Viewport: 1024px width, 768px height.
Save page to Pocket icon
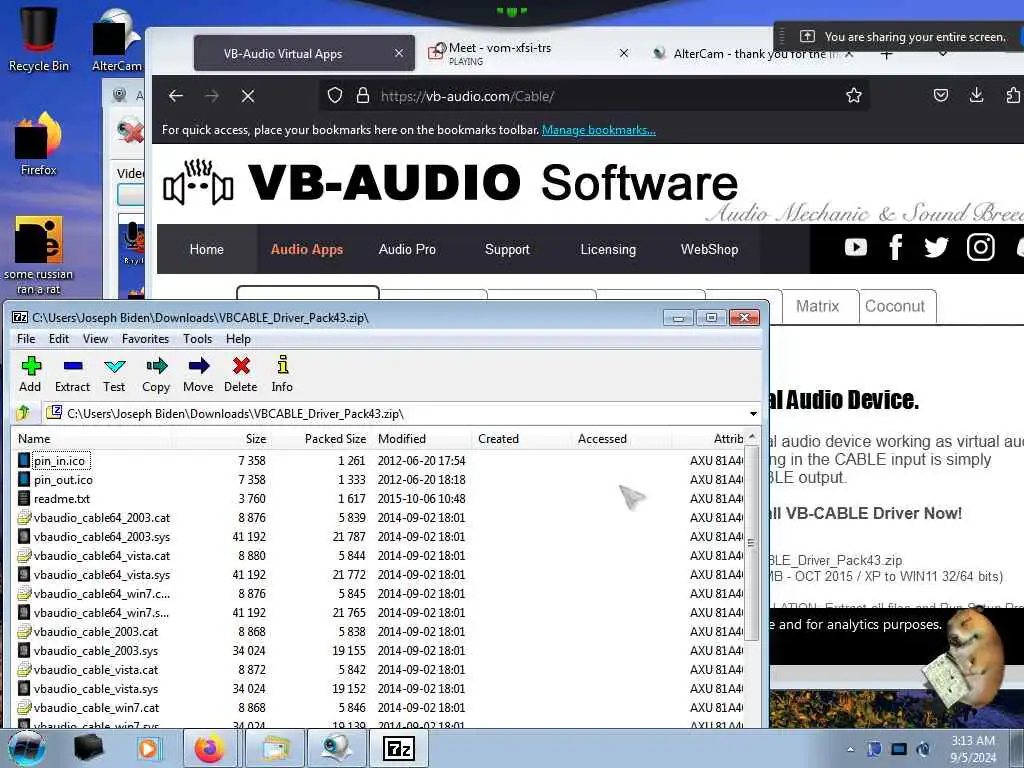(x=940, y=95)
